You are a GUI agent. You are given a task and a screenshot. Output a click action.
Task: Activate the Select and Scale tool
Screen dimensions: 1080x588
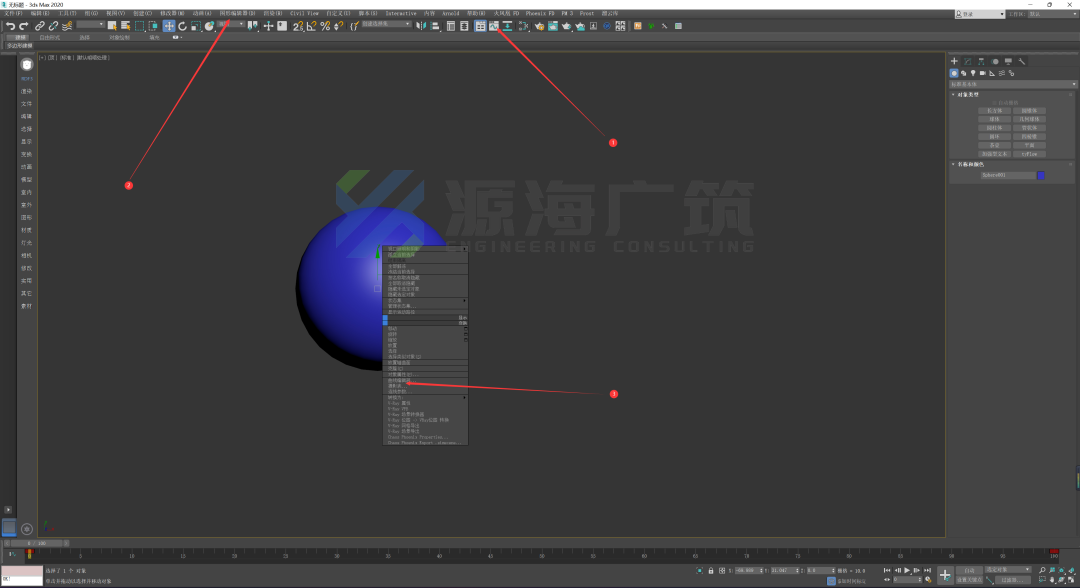pyautogui.click(x=196, y=26)
